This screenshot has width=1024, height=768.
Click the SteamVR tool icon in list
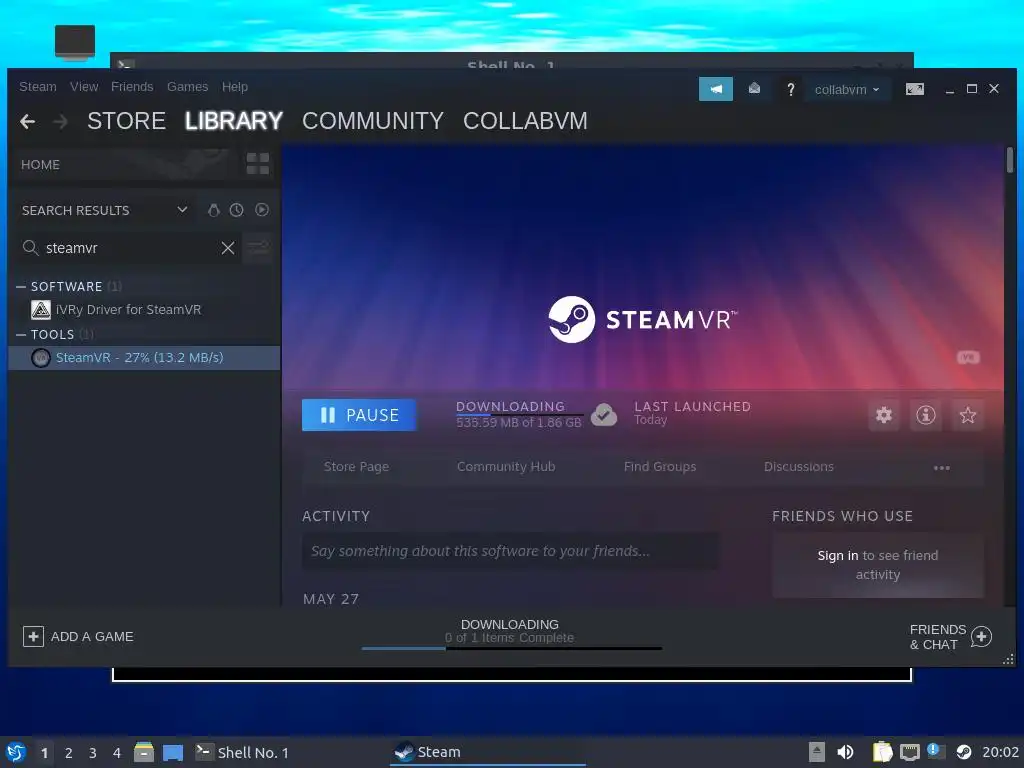[41, 358]
